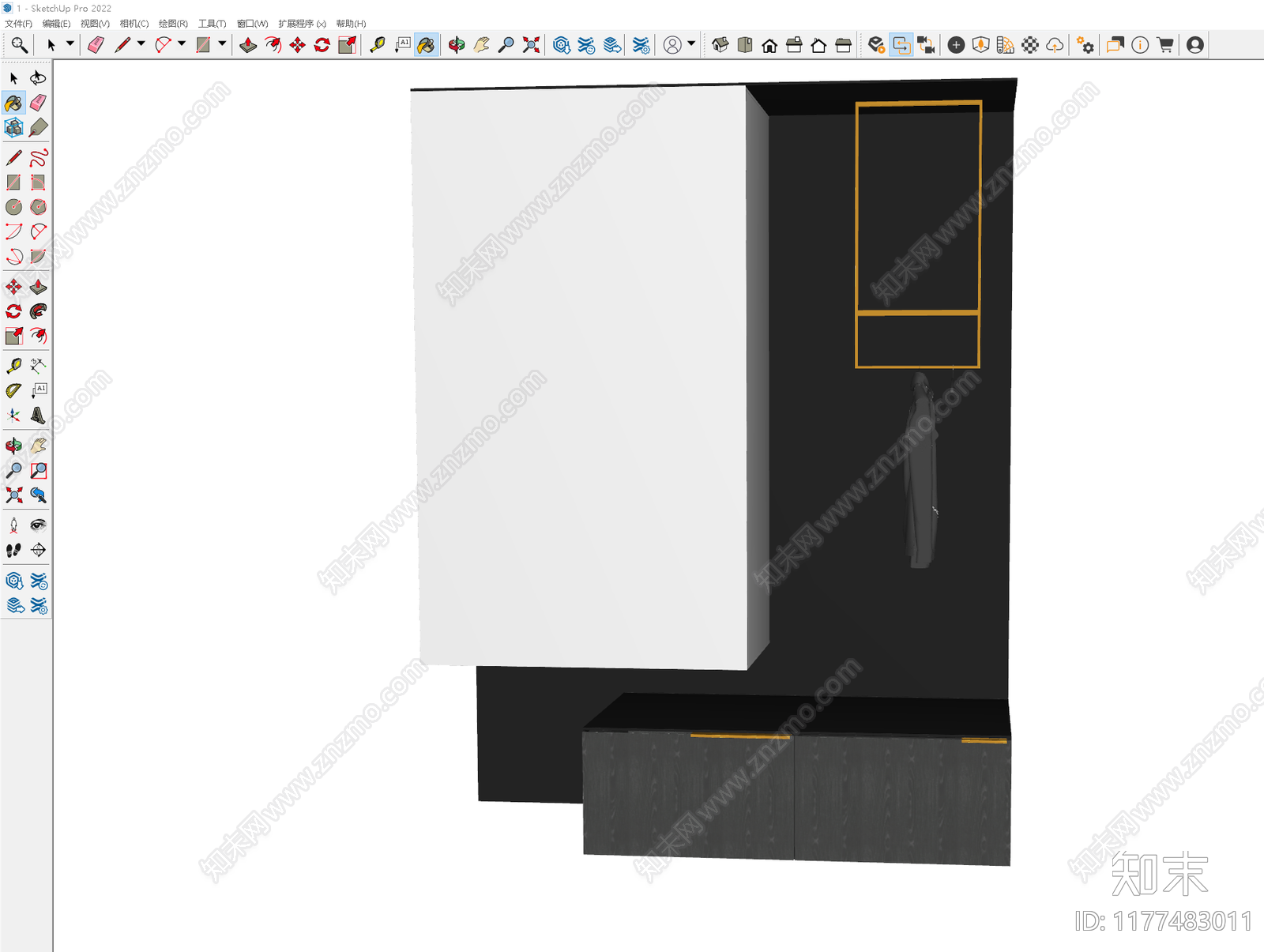Image resolution: width=1264 pixels, height=952 pixels.
Task: Expand the Select tool dropdown arrow
Action: point(70,44)
